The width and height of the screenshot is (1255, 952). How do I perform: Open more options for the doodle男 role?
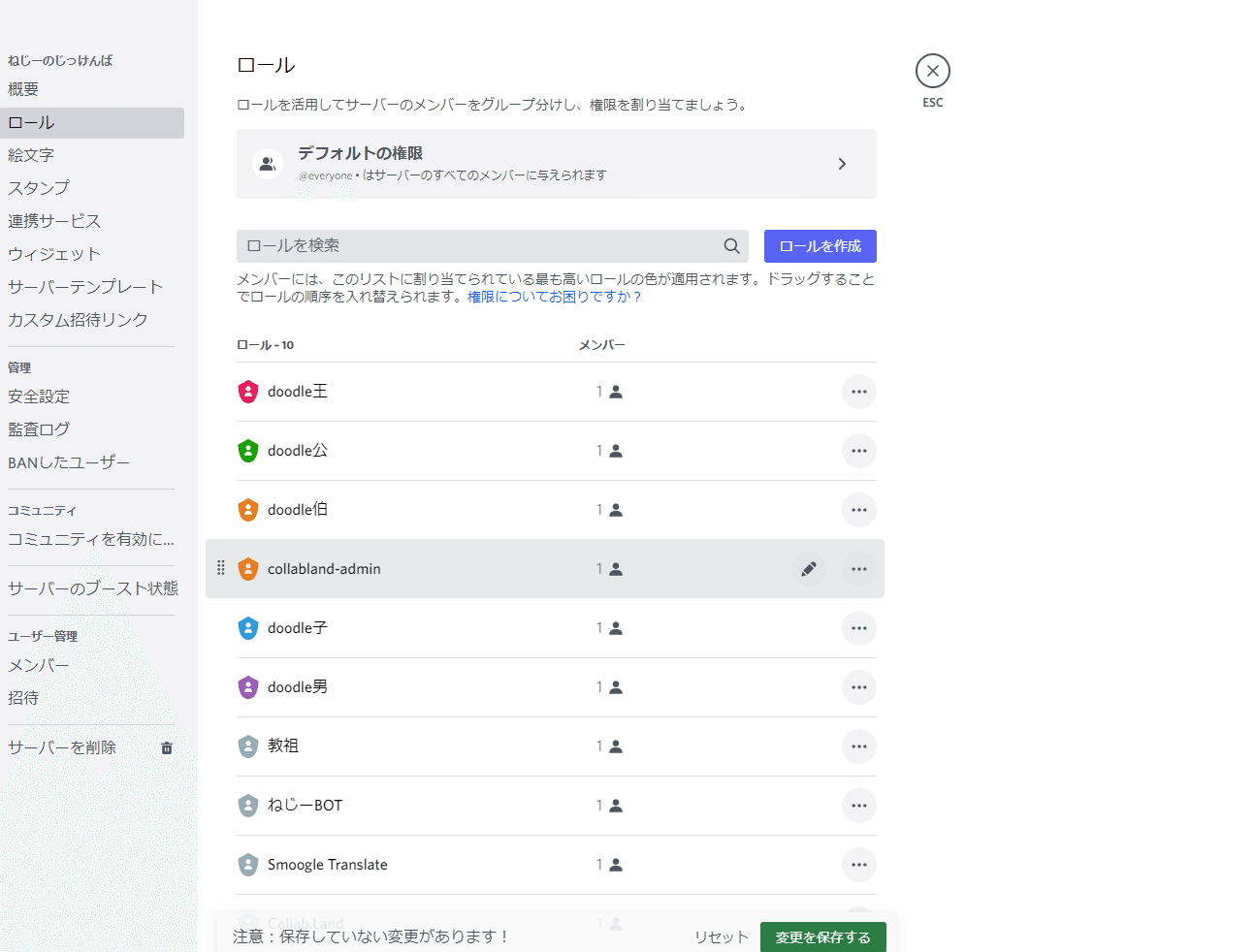[x=858, y=687]
